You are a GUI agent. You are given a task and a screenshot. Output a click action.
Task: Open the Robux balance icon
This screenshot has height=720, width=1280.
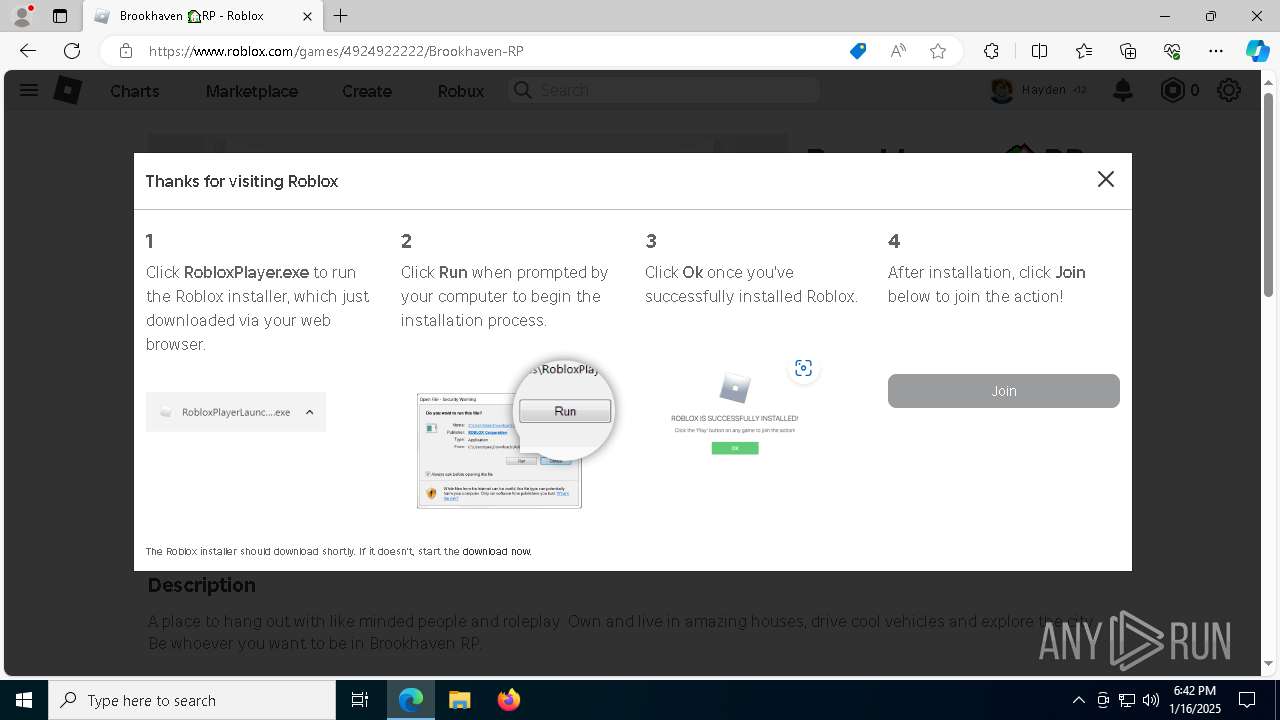tap(1172, 90)
